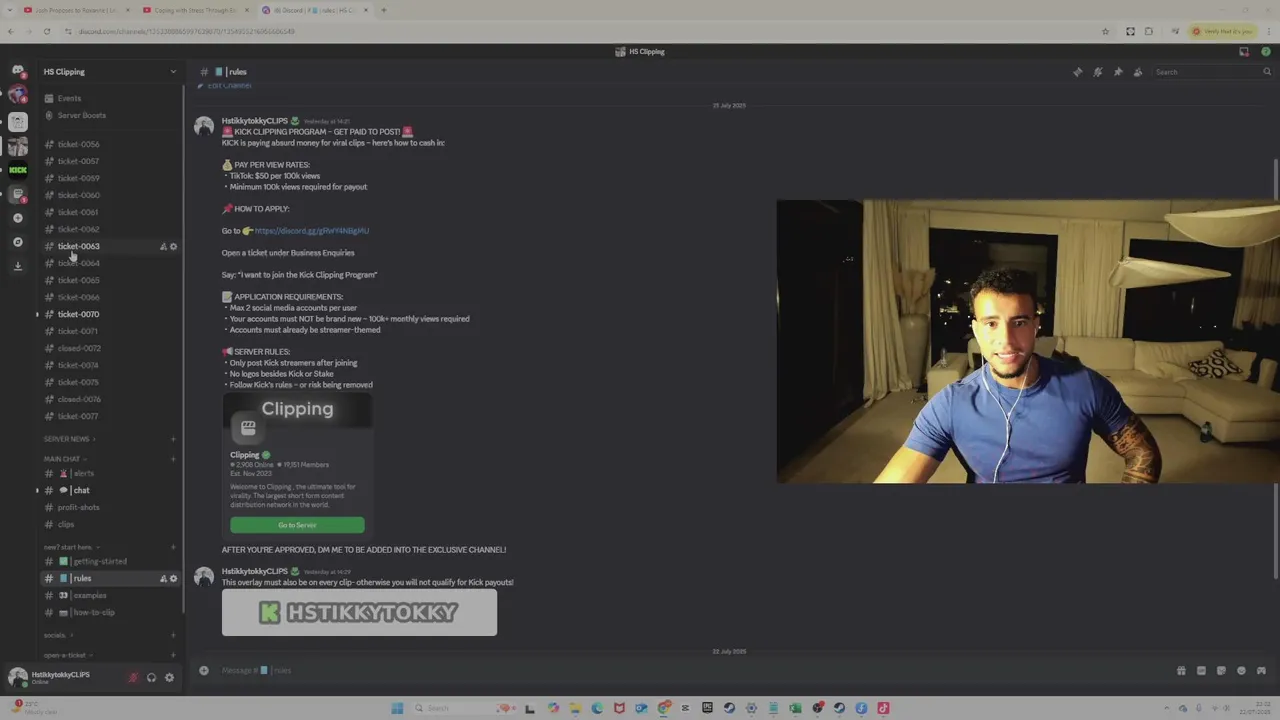Open Epic Games icon on taskbar
Viewport: 1280px width, 720px height.
pos(707,708)
